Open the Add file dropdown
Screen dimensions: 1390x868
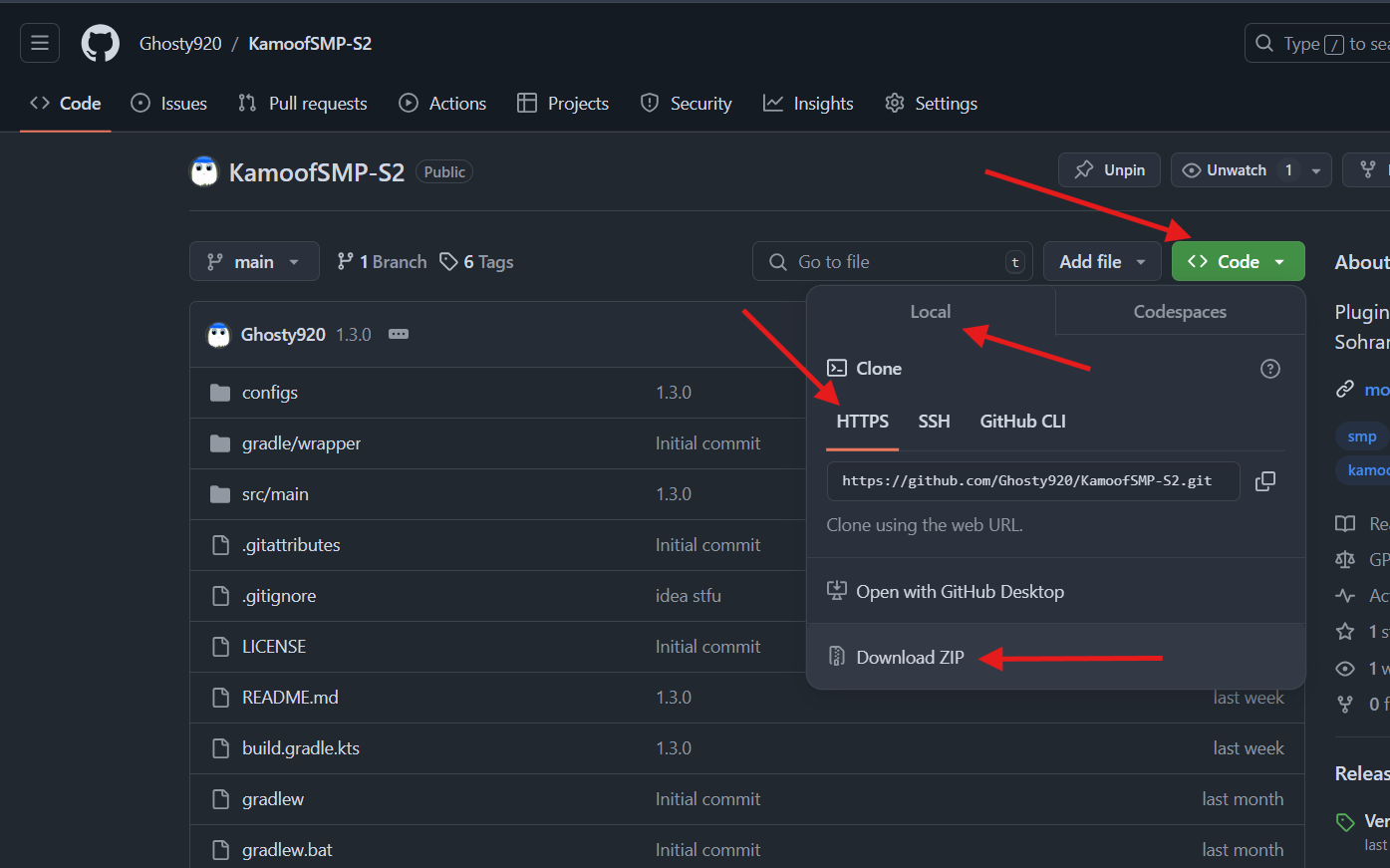pyautogui.click(x=1102, y=261)
